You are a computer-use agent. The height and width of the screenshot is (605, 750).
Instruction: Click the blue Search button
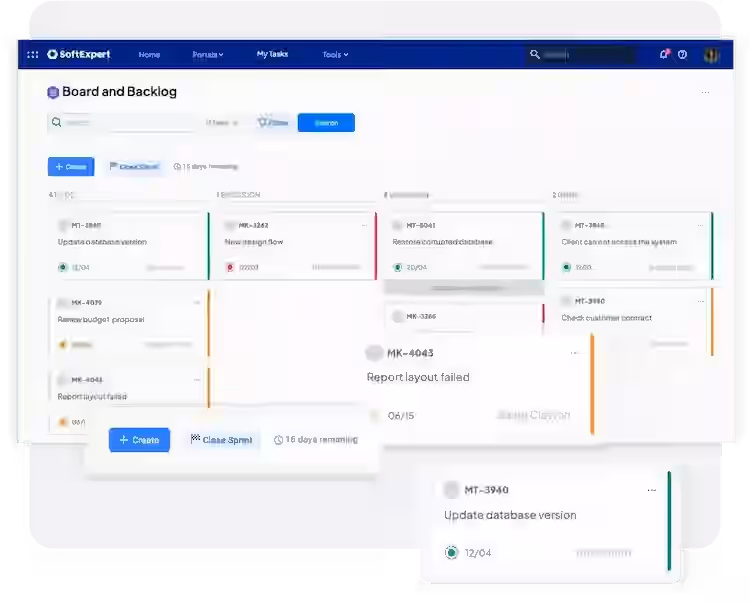[x=326, y=123]
